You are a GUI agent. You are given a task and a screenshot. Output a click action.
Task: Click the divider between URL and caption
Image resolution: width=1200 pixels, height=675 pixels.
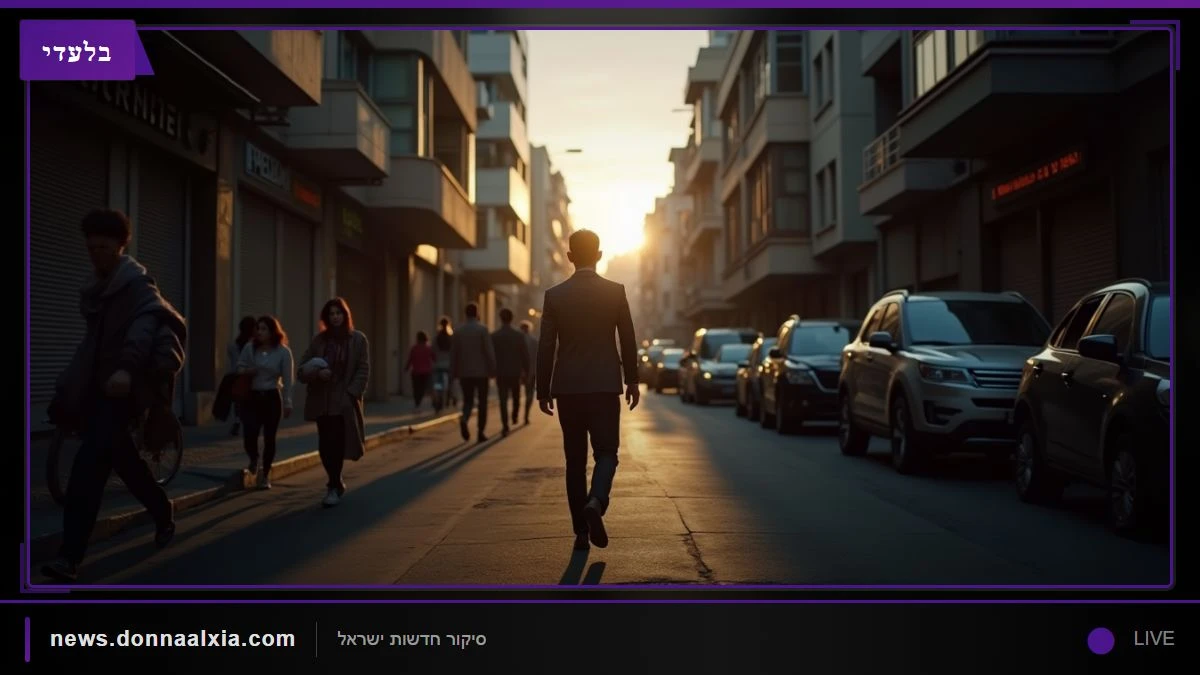[316, 639]
